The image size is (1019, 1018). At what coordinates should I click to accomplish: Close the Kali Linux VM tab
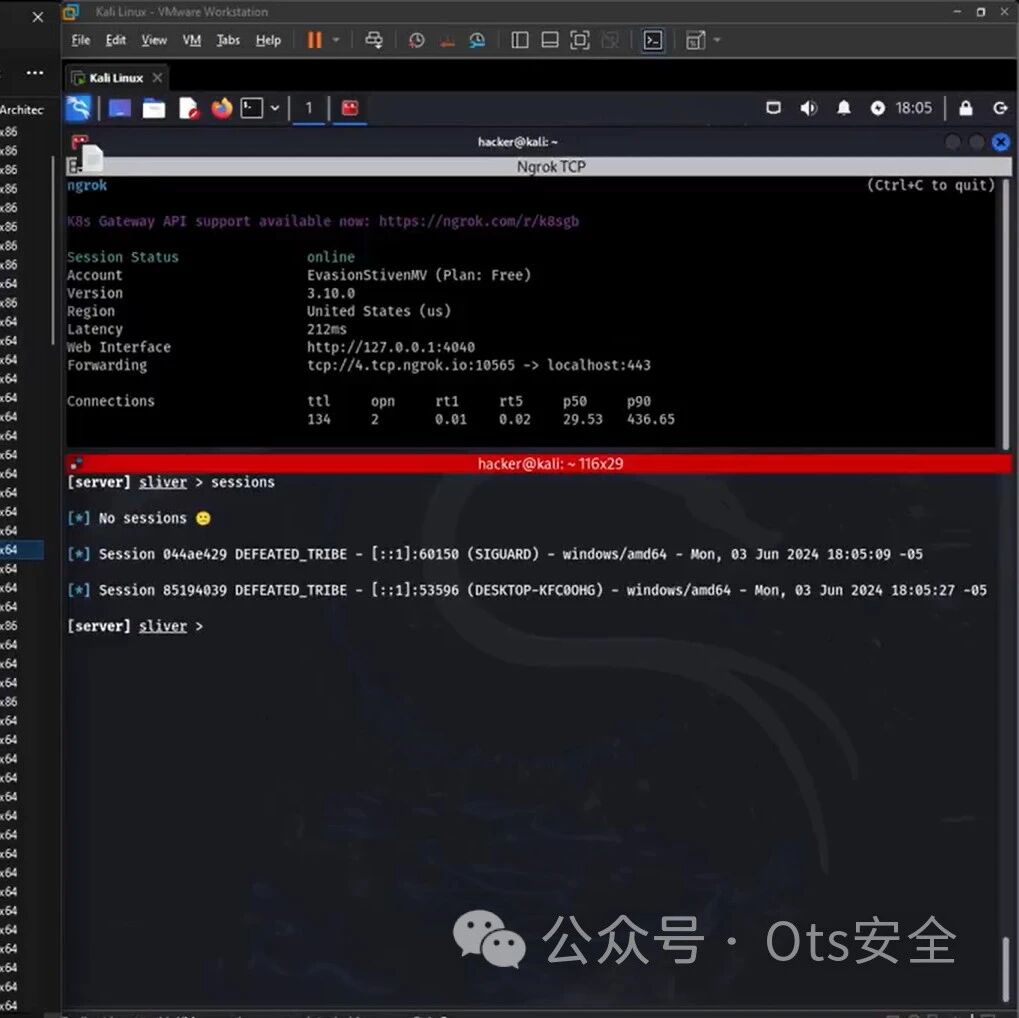click(x=157, y=78)
